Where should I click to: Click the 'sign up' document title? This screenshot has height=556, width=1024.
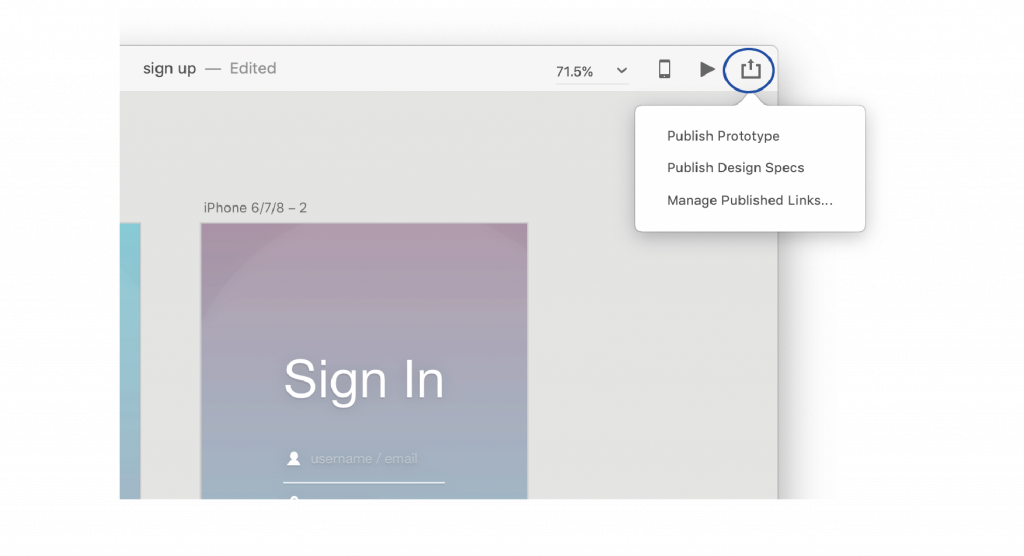(x=169, y=69)
